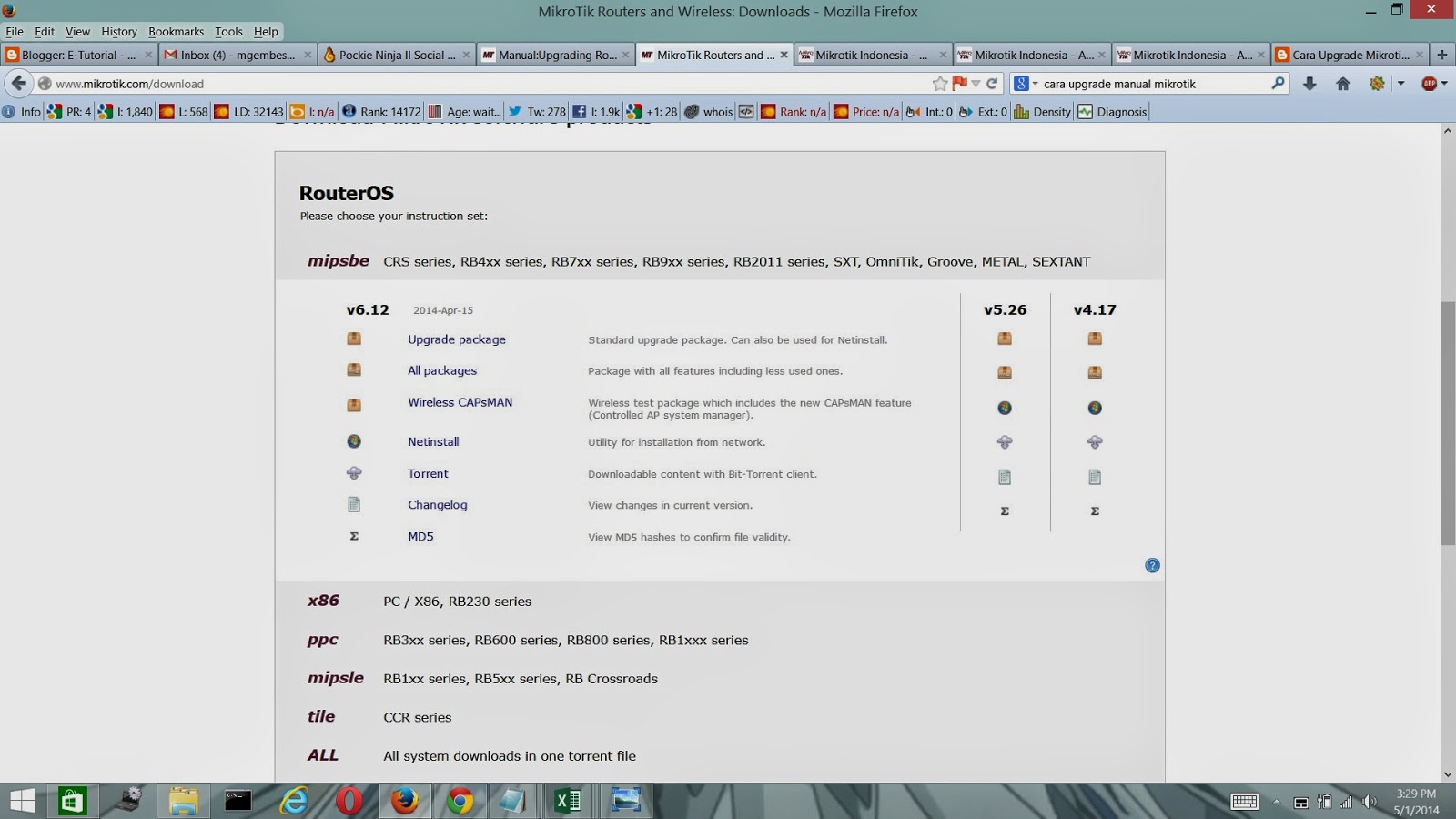Open Google Chrome from taskbar
Viewport: 1456px width, 819px height.
[x=460, y=801]
